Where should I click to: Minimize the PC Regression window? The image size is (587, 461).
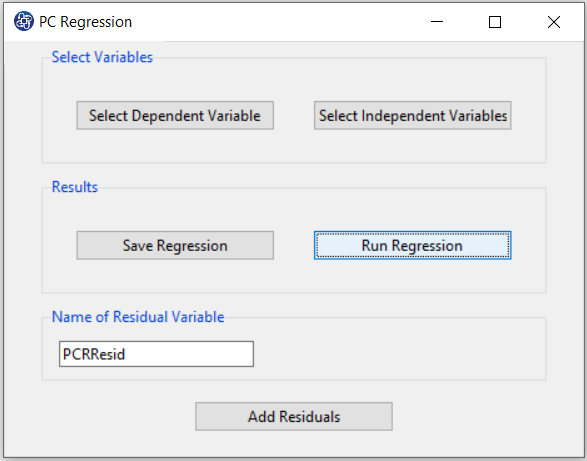tap(437, 22)
